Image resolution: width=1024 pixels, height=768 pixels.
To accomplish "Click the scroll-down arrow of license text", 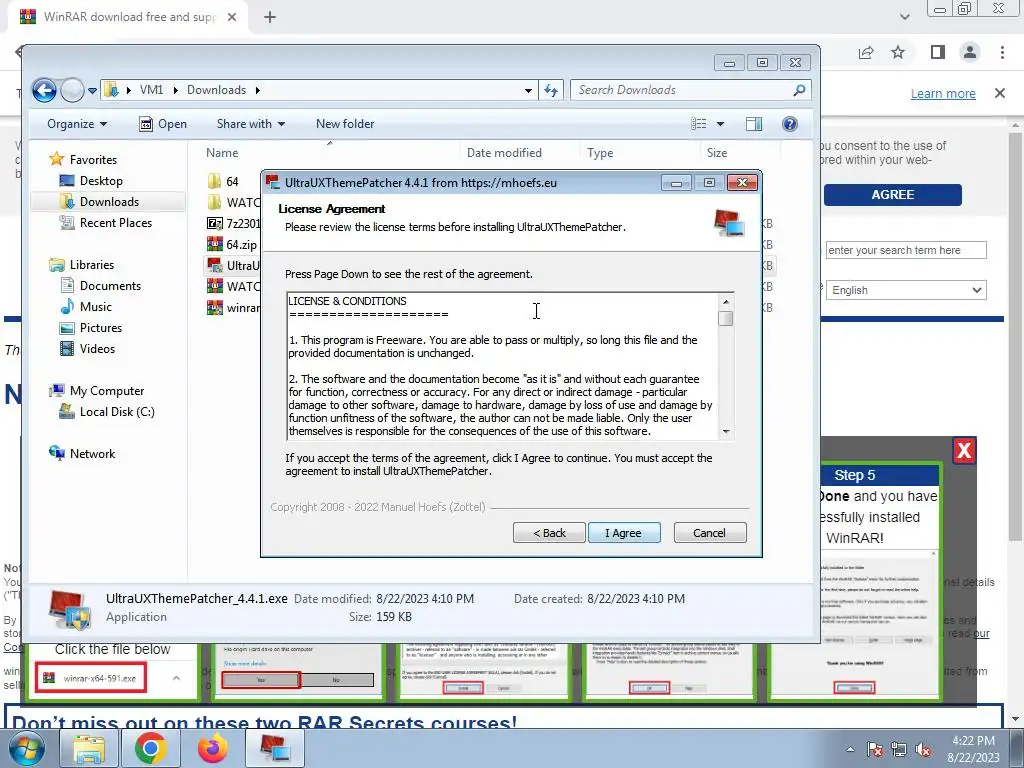I will tap(726, 432).
